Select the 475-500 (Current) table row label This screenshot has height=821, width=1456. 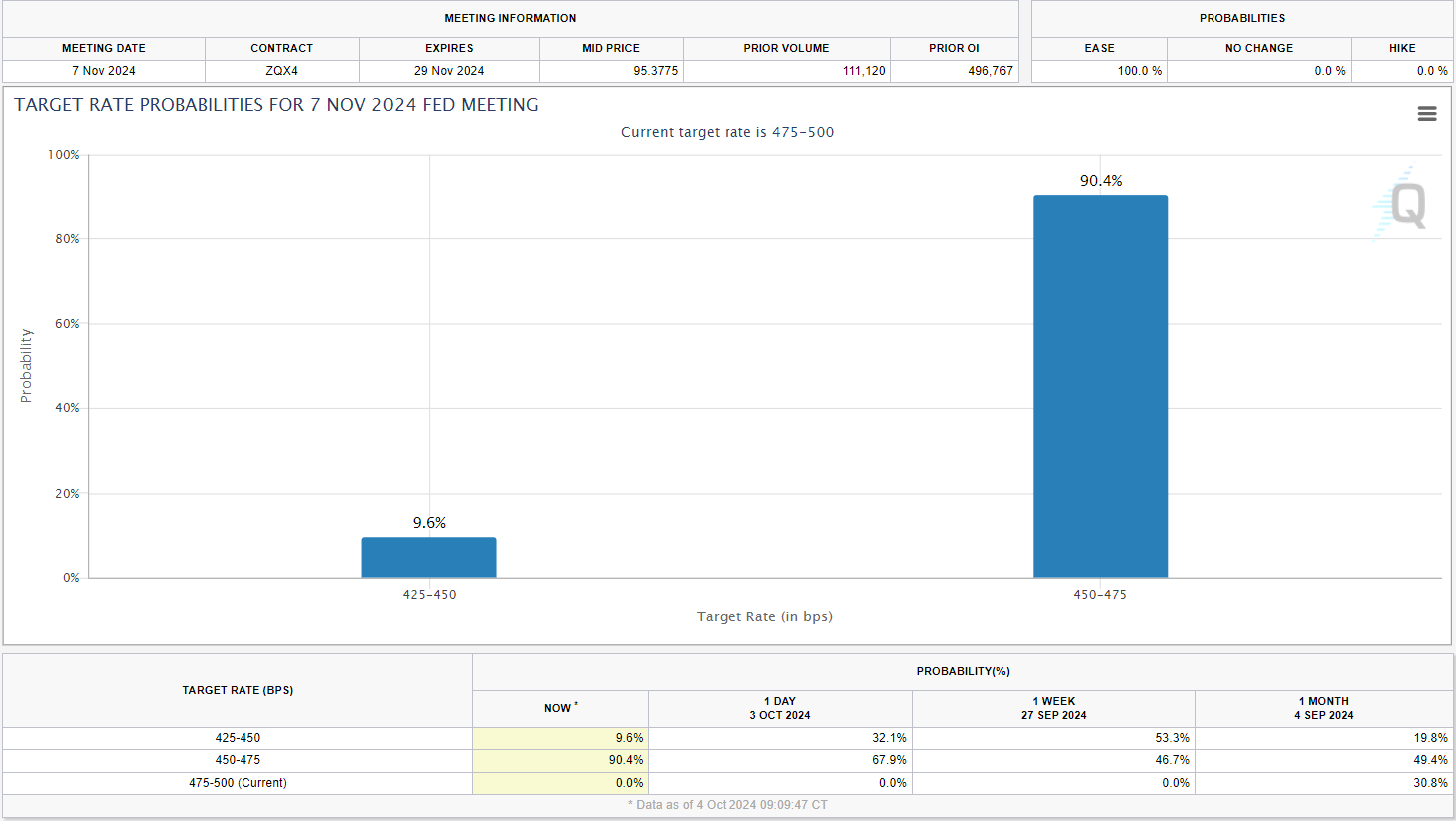[238, 783]
